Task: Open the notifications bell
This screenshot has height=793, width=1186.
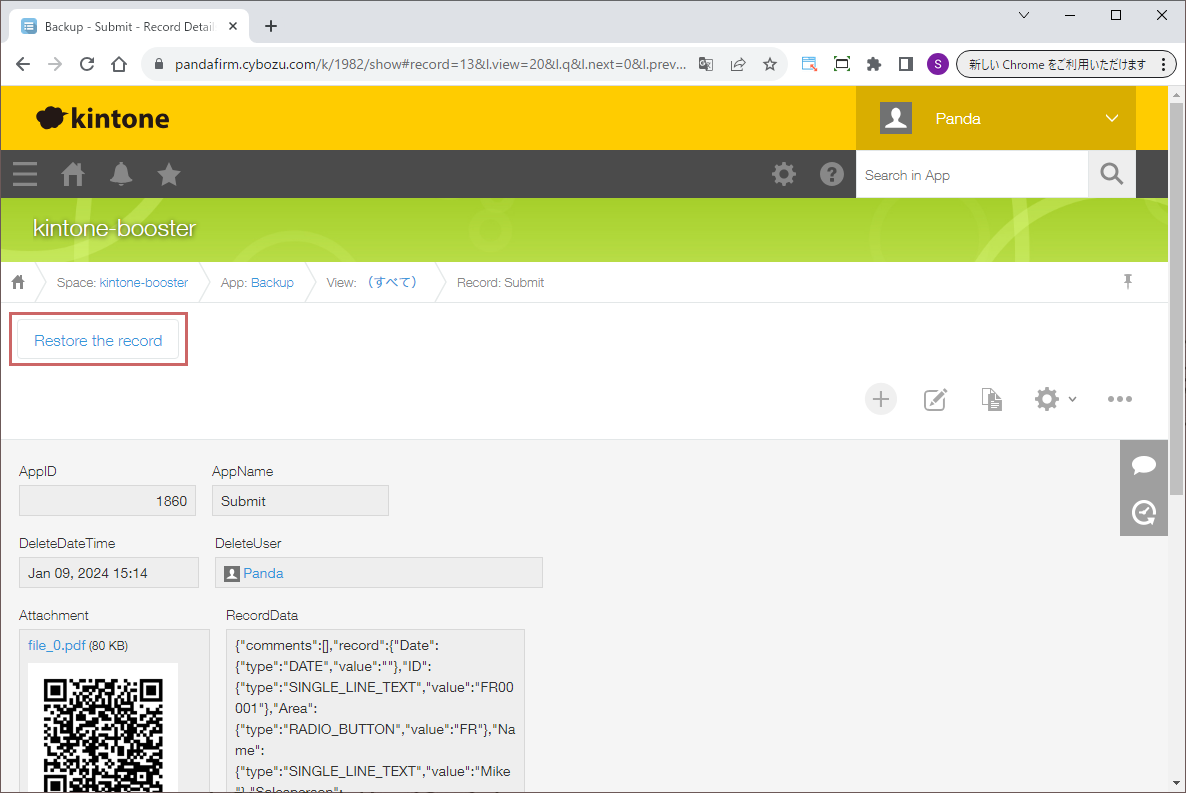Action: tap(121, 175)
